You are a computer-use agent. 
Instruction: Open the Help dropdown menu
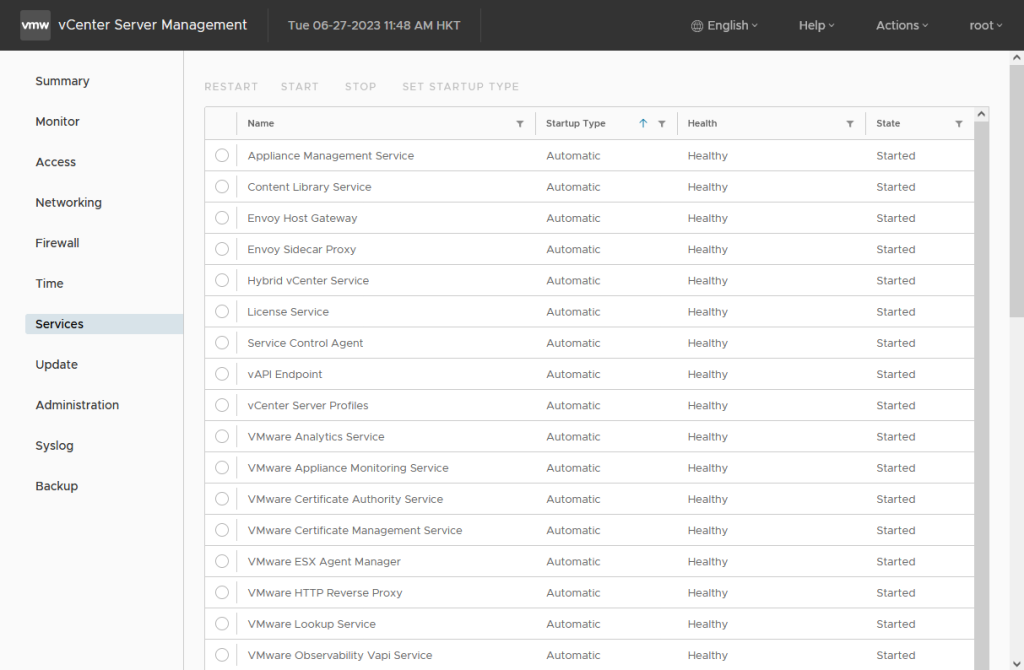pyautogui.click(x=816, y=25)
